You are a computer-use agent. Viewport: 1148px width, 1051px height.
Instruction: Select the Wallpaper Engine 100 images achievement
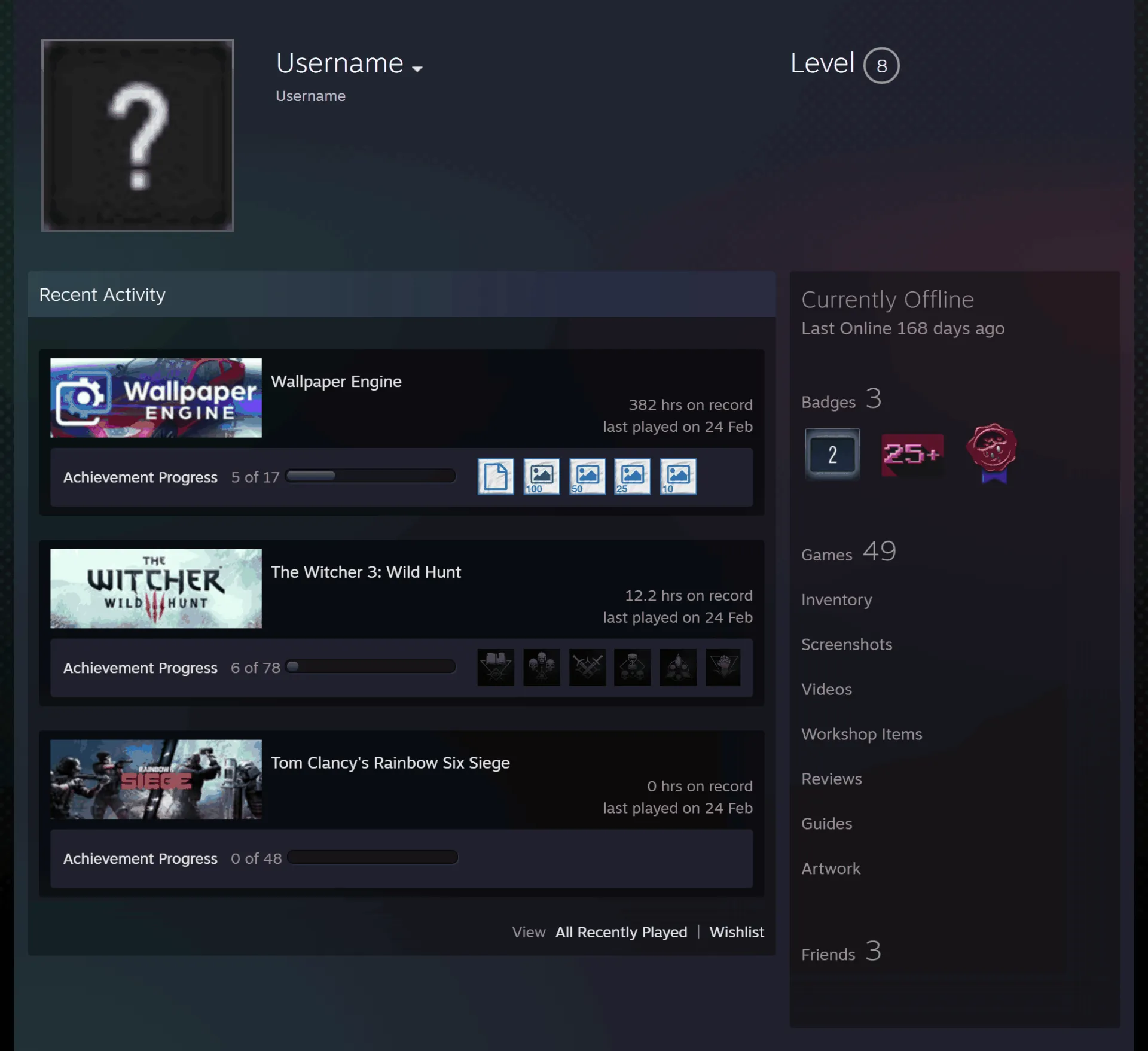[x=542, y=477]
